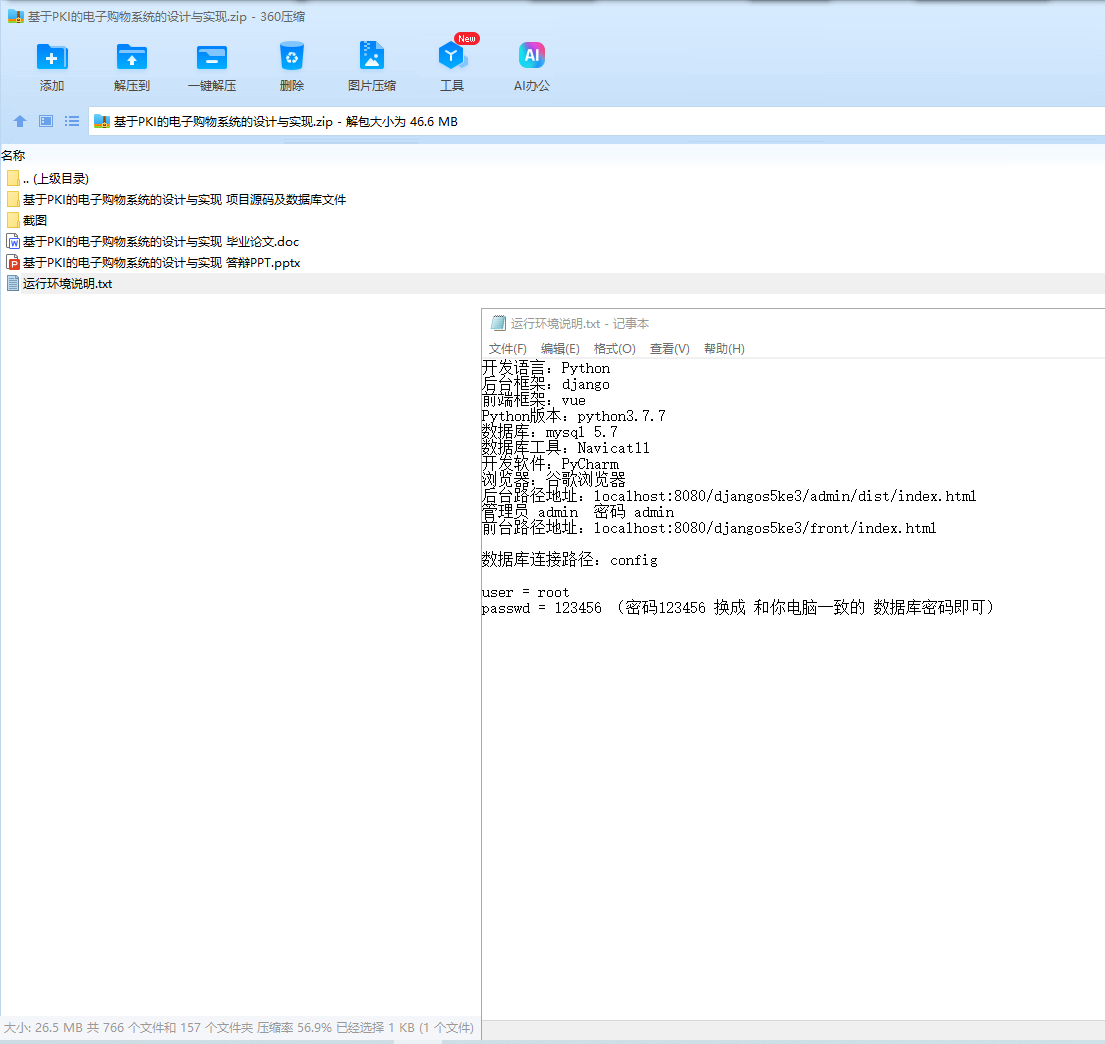Select the 运行环境说明.txt text file icon
Image resolution: width=1105 pixels, height=1044 pixels.
13,283
